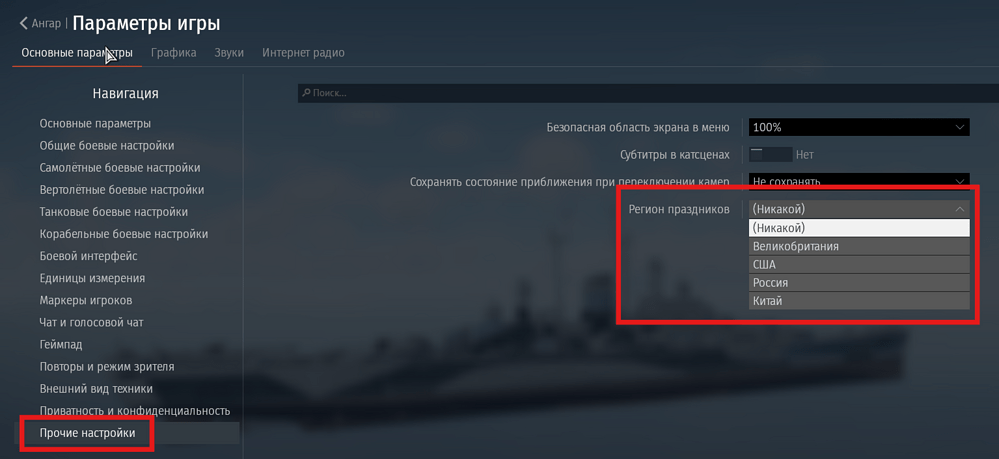Pick Россия as holiday region
Screen dimensions: 999x459
[859, 283]
